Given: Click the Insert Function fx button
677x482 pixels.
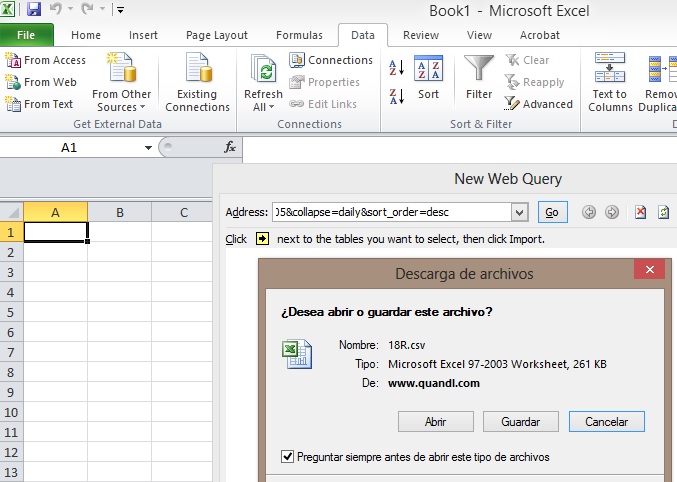Looking at the screenshot, I should [230, 147].
